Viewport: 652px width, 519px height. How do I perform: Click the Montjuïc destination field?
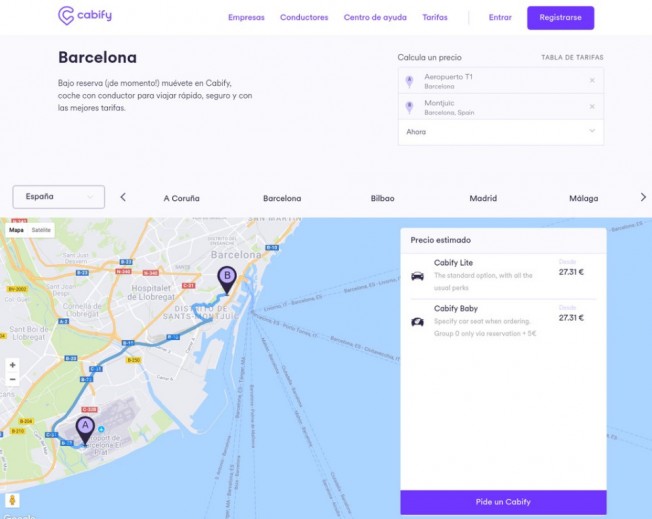pyautogui.click(x=501, y=107)
